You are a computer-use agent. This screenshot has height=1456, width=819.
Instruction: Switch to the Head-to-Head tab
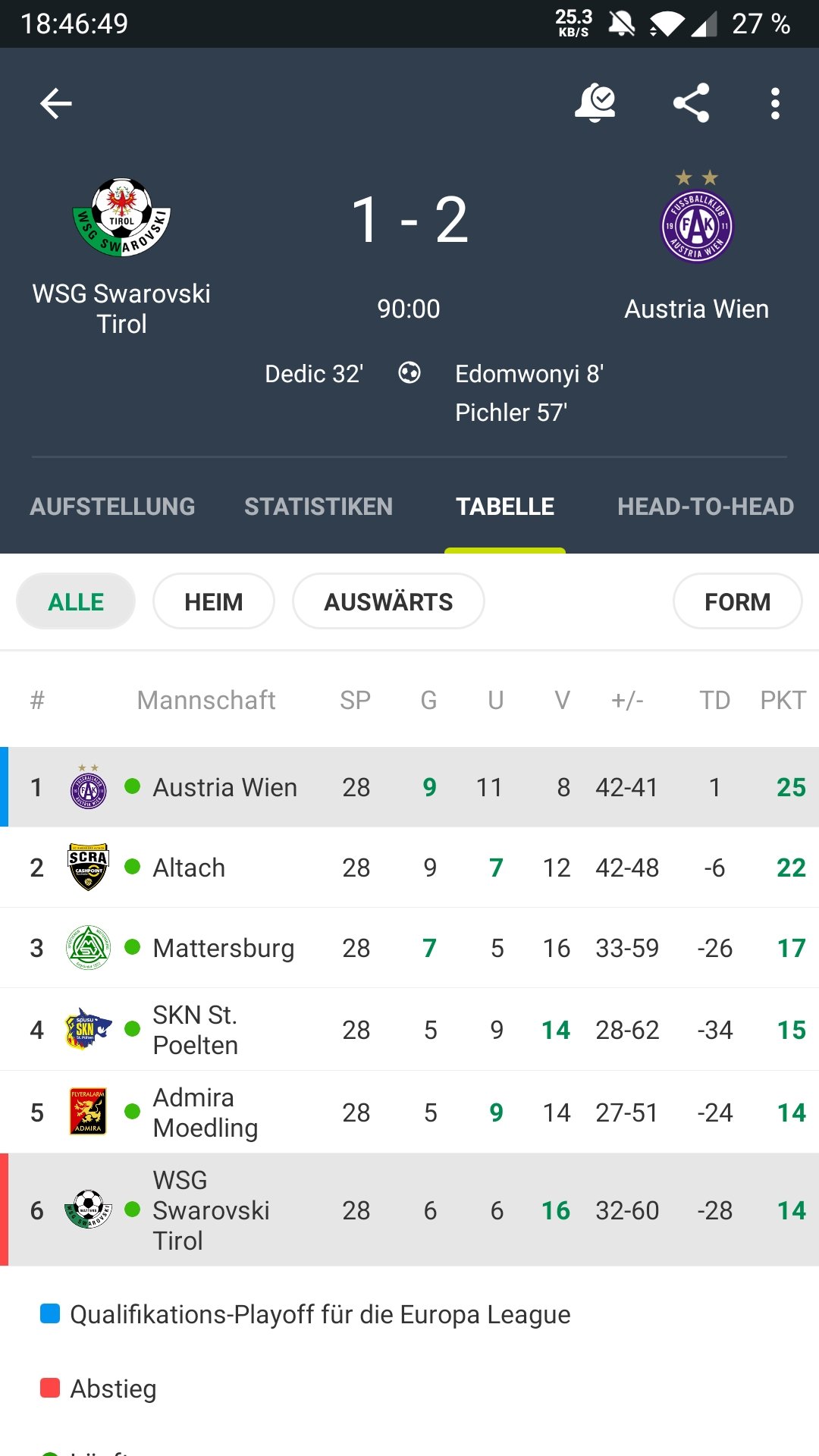tap(705, 507)
